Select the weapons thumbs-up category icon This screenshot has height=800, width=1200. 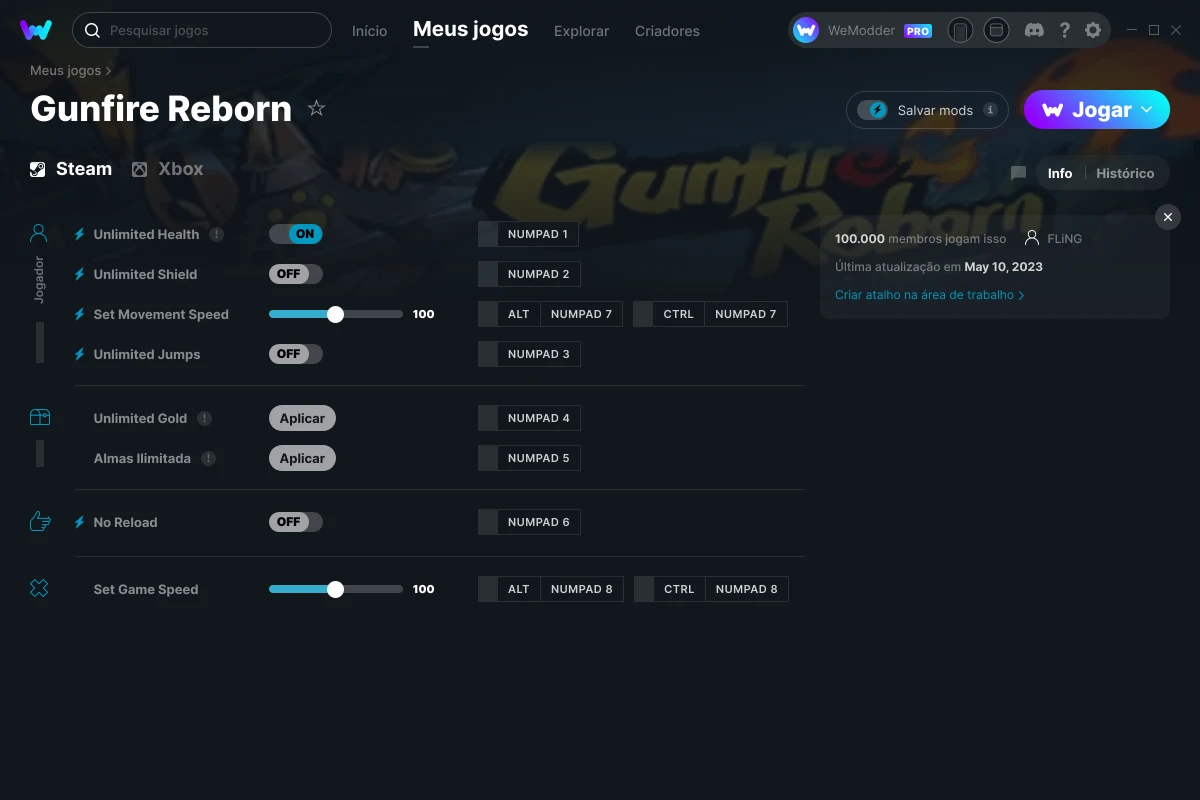40,521
